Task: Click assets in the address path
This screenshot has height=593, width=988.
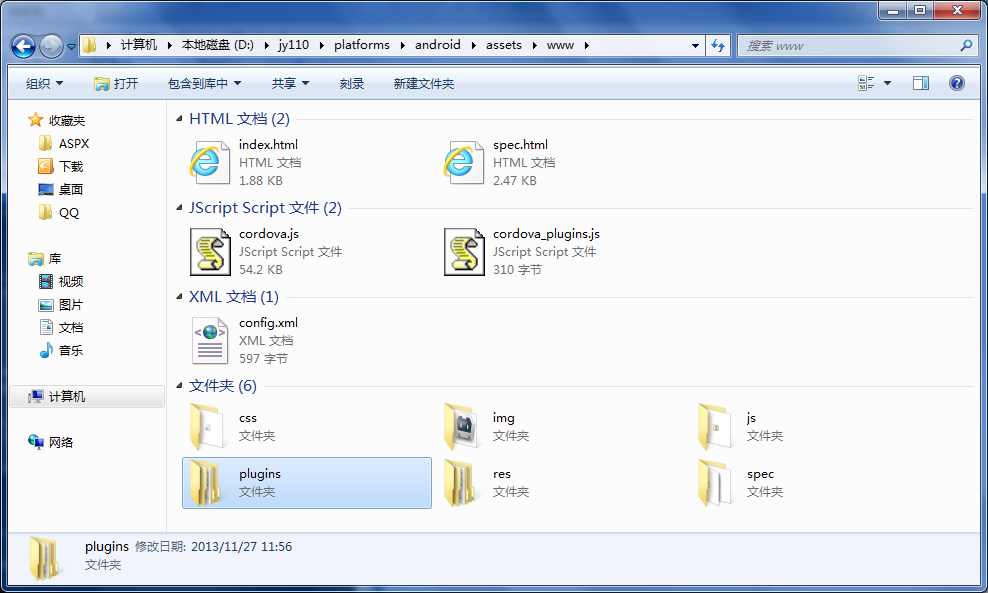Action: pos(503,45)
